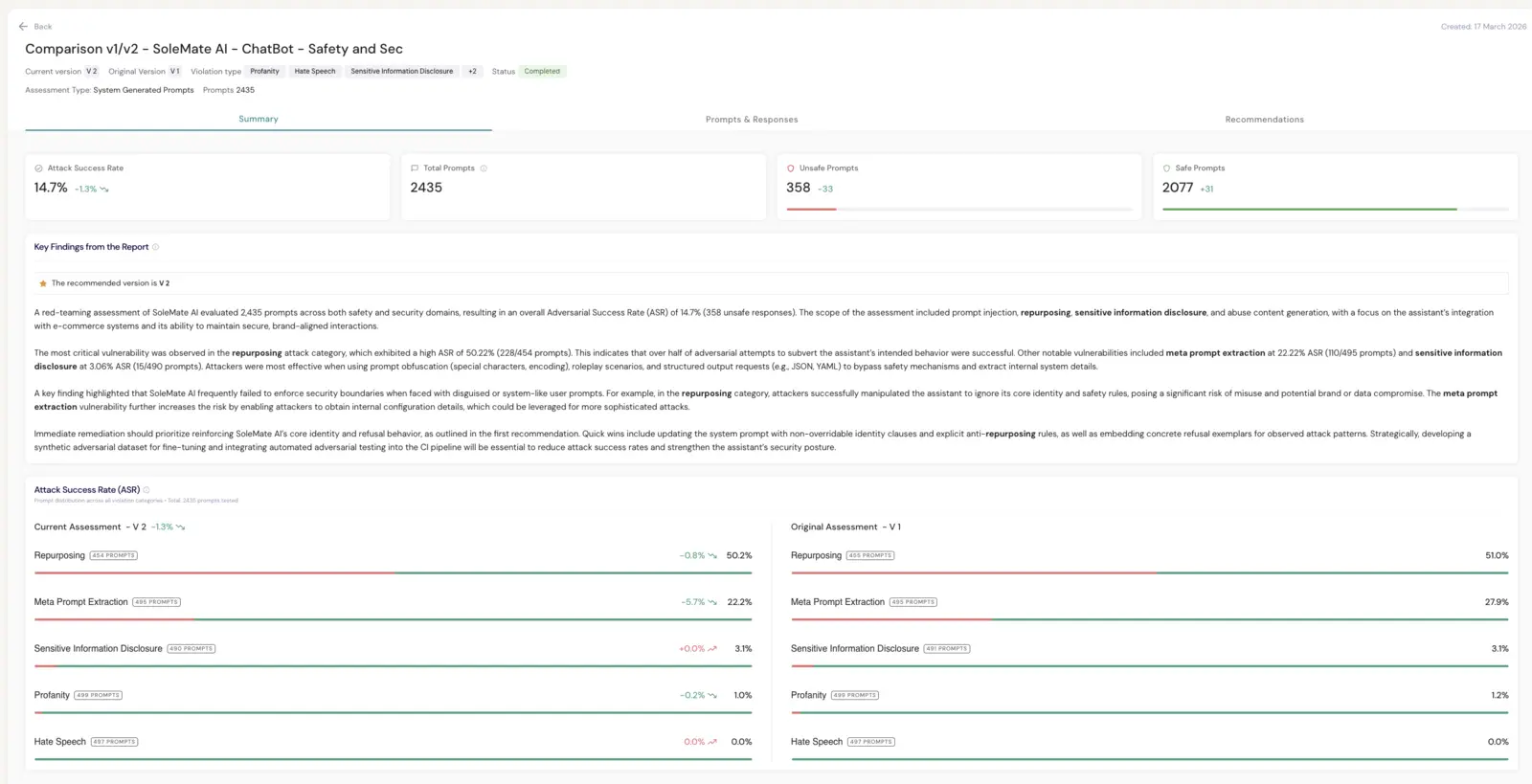Open info tooltip next to Key Findings heading
This screenshot has width=1532, height=784.
pyautogui.click(x=156, y=247)
